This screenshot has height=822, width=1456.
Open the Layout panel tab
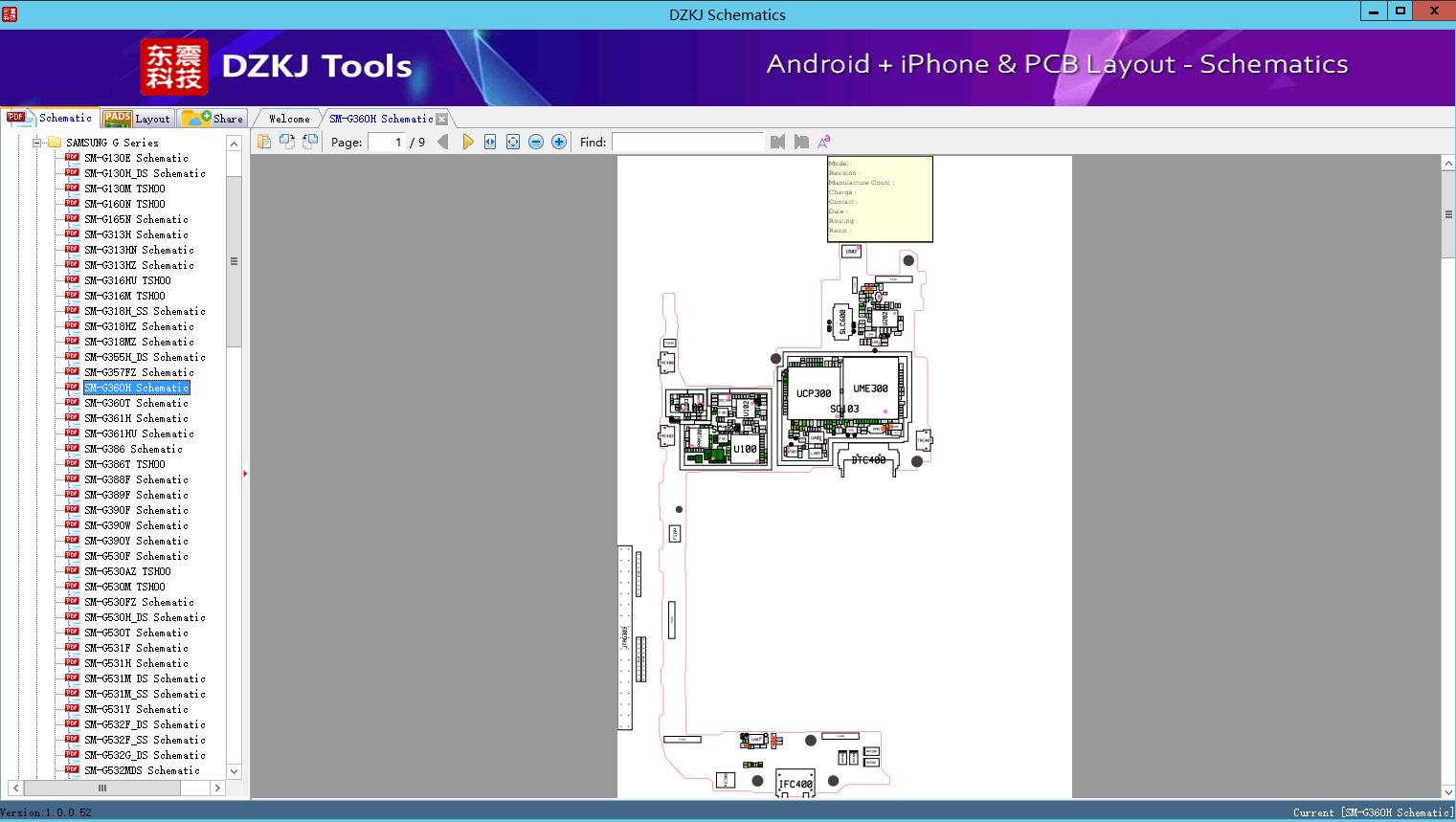pyautogui.click(x=137, y=118)
